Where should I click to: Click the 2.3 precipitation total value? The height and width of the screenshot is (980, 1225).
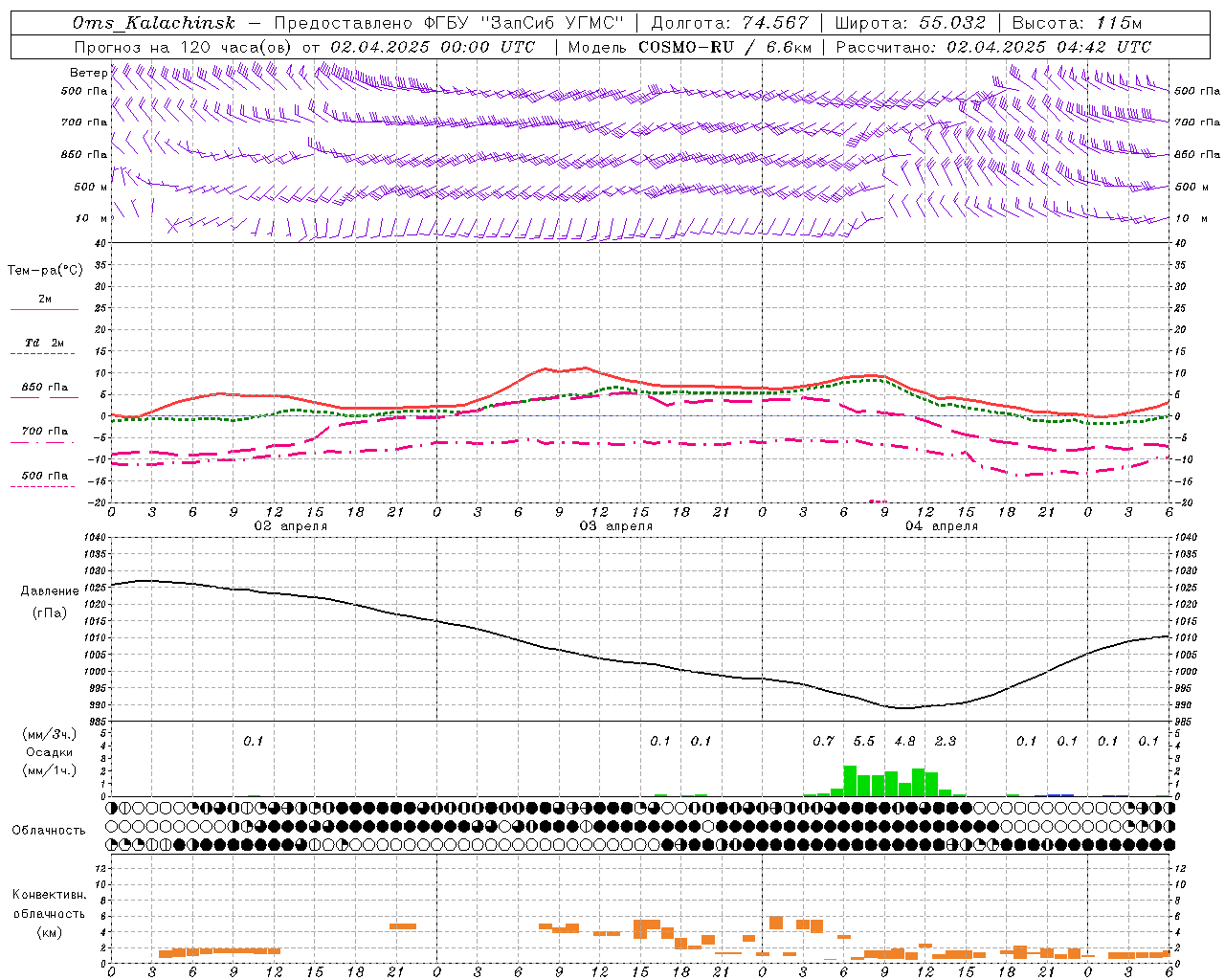point(946,741)
